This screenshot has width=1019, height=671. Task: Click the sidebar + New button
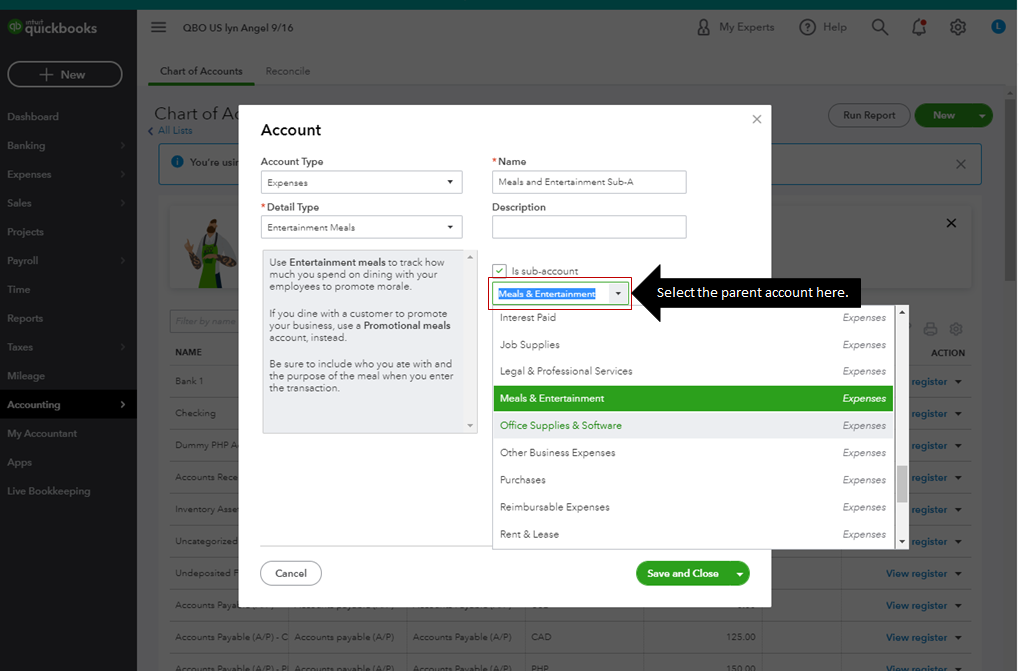click(65, 74)
